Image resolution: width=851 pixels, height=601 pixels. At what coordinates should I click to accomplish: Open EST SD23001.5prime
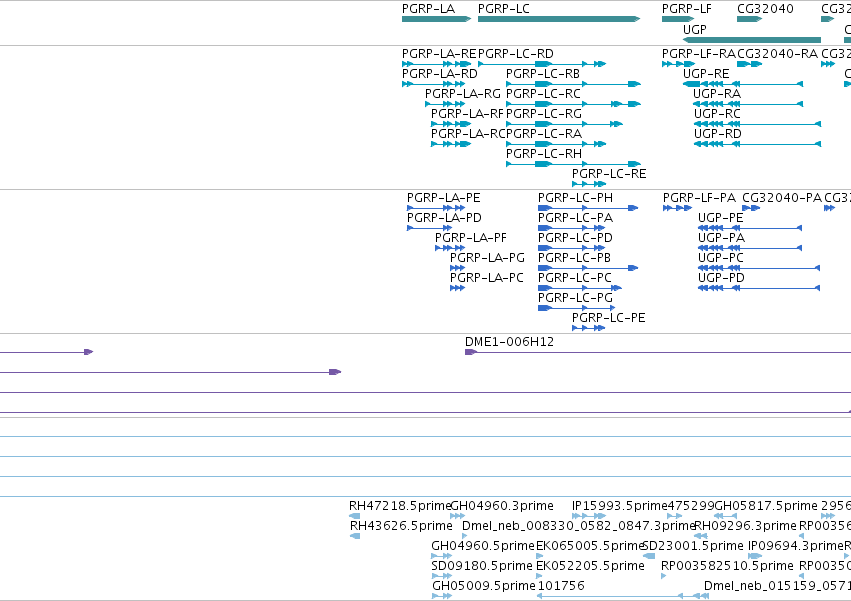coord(693,546)
